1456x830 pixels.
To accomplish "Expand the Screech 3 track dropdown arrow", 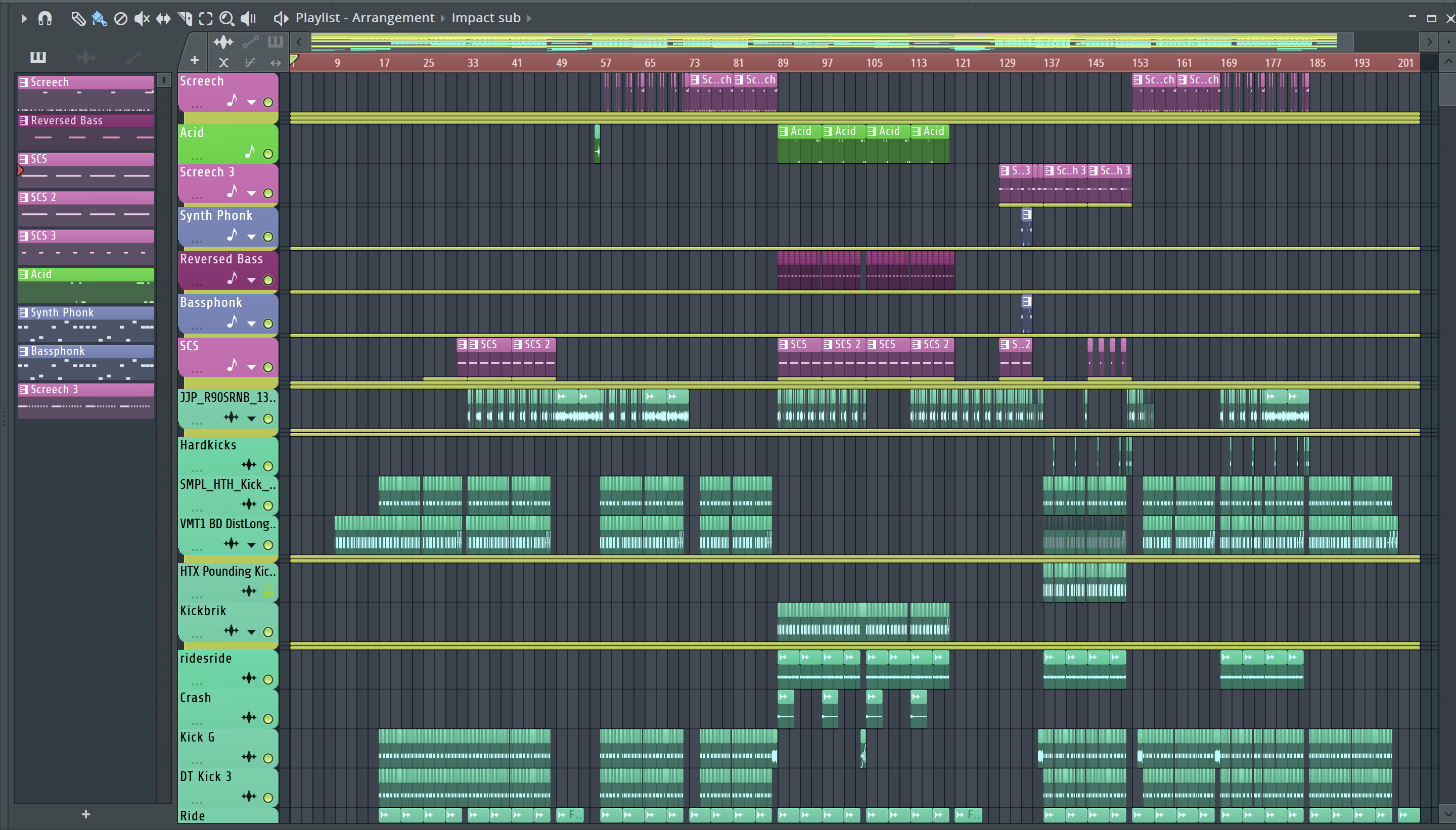I will 251,193.
